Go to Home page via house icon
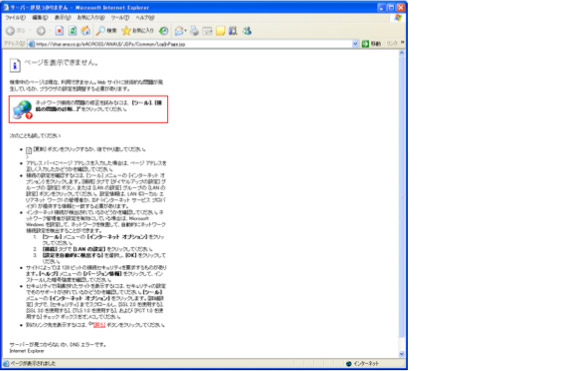 click(86, 31)
